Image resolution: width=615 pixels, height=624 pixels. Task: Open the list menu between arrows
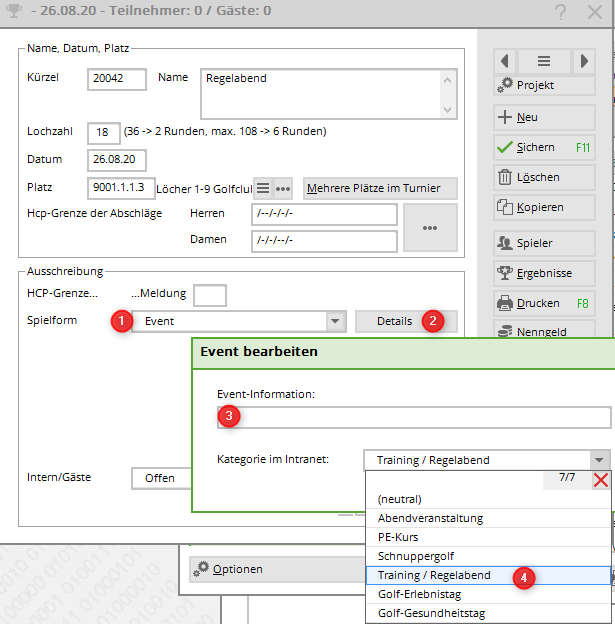pos(544,61)
